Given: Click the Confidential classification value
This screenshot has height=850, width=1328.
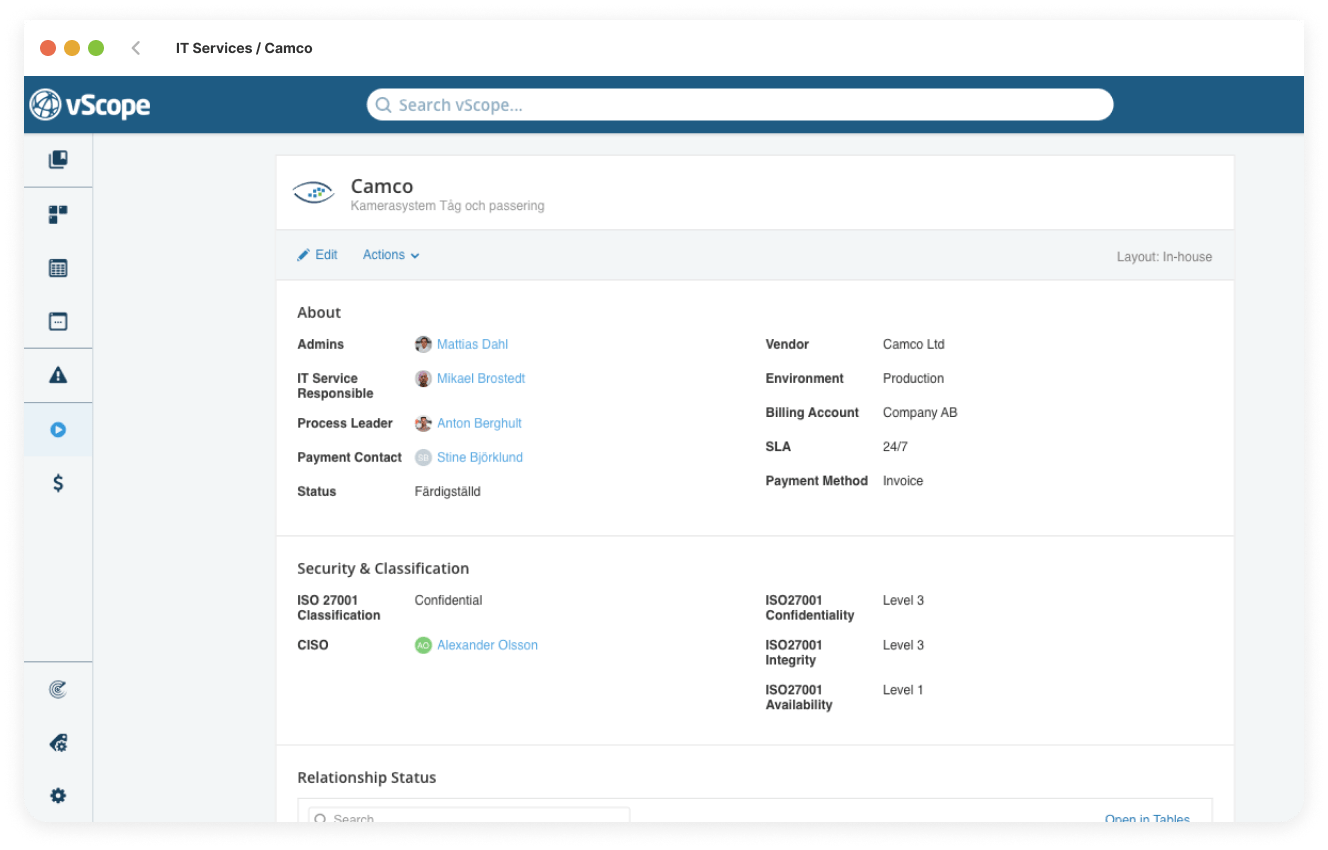Looking at the screenshot, I should pos(448,600).
